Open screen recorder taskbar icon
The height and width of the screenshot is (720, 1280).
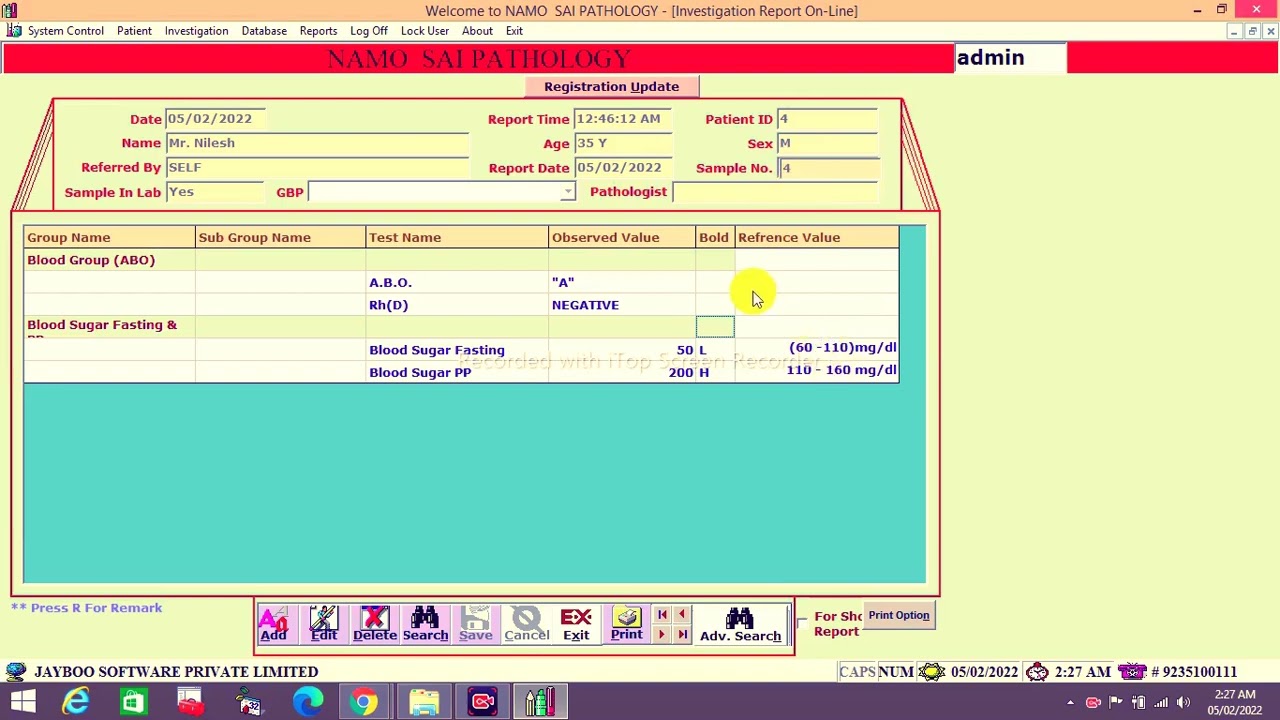click(483, 702)
